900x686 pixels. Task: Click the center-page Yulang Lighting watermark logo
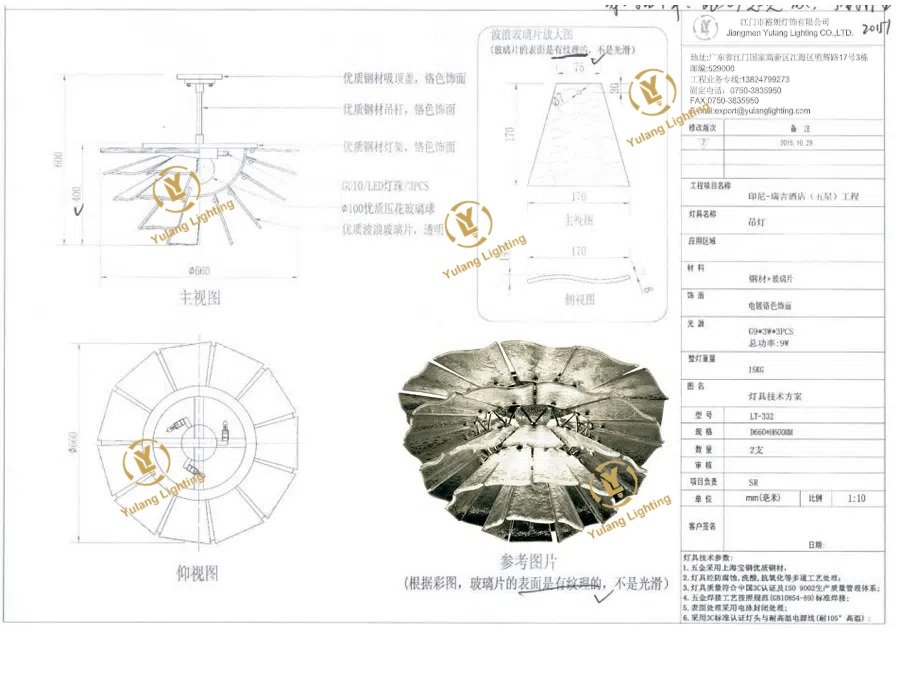pyautogui.click(x=466, y=224)
